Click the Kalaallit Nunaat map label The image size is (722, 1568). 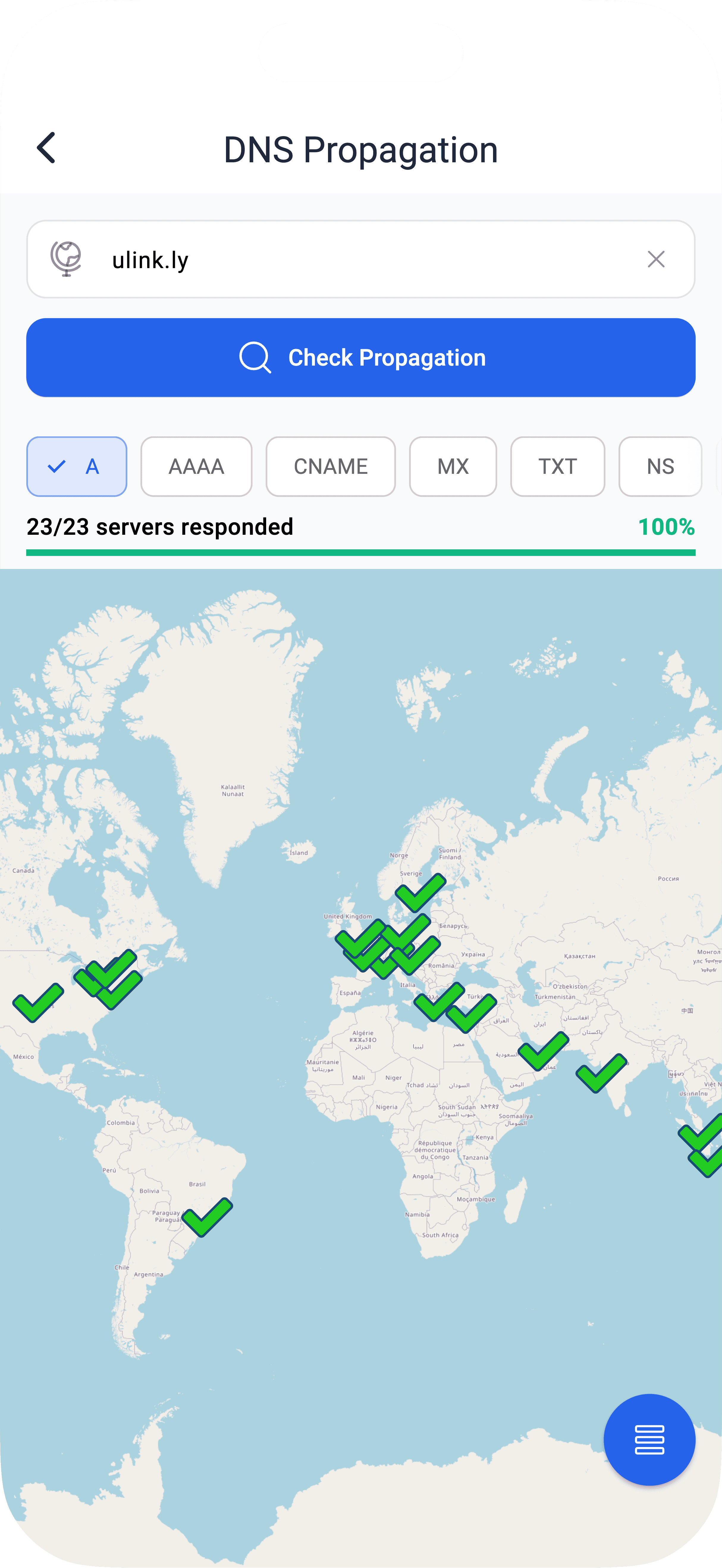click(x=233, y=790)
